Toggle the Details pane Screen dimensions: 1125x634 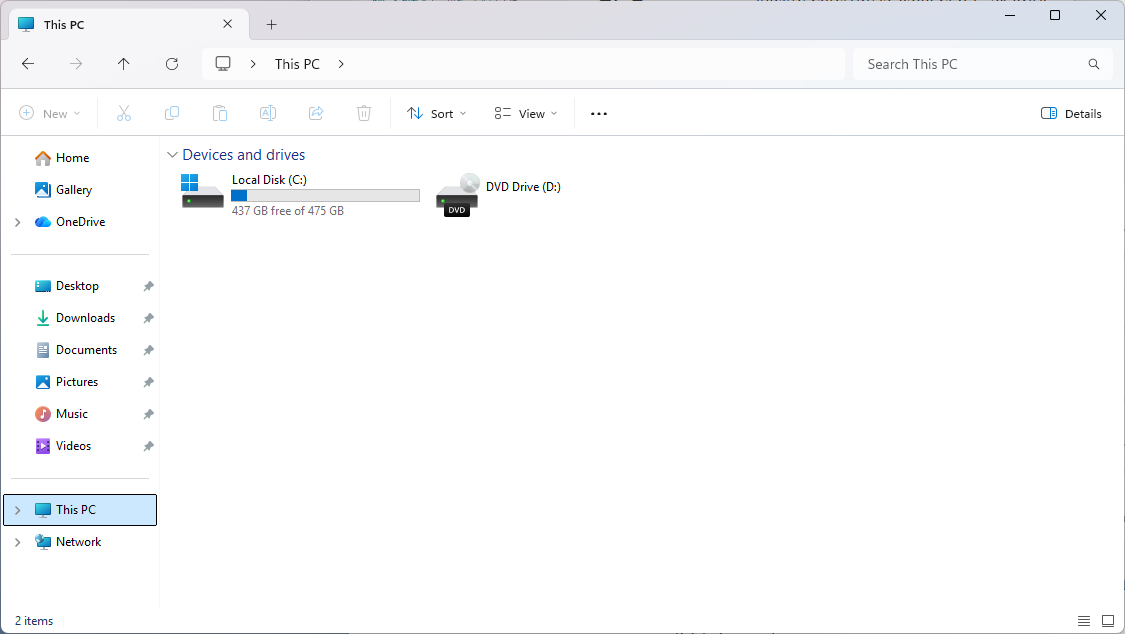click(1071, 114)
